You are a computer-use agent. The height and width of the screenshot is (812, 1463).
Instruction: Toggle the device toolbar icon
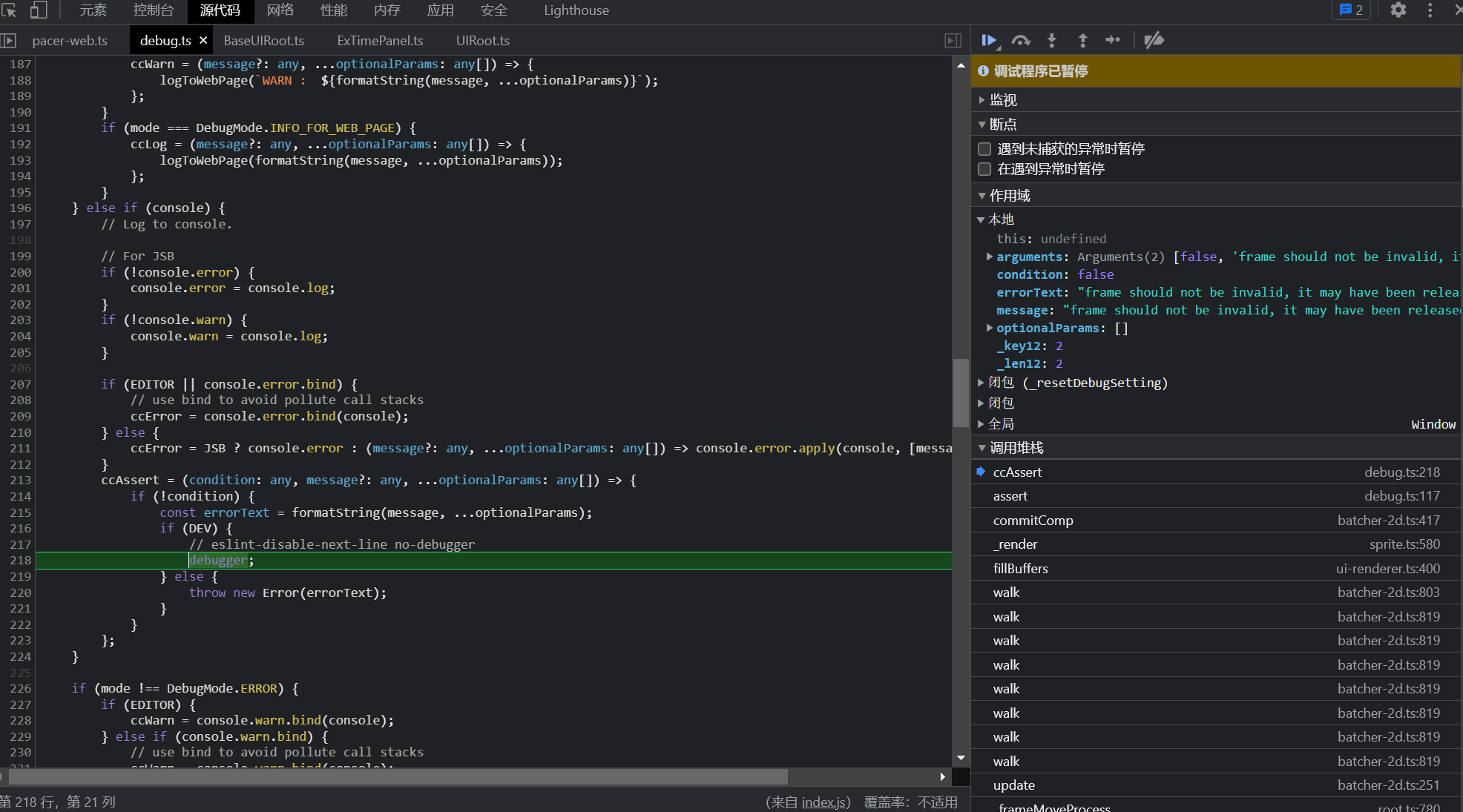tap(38, 10)
